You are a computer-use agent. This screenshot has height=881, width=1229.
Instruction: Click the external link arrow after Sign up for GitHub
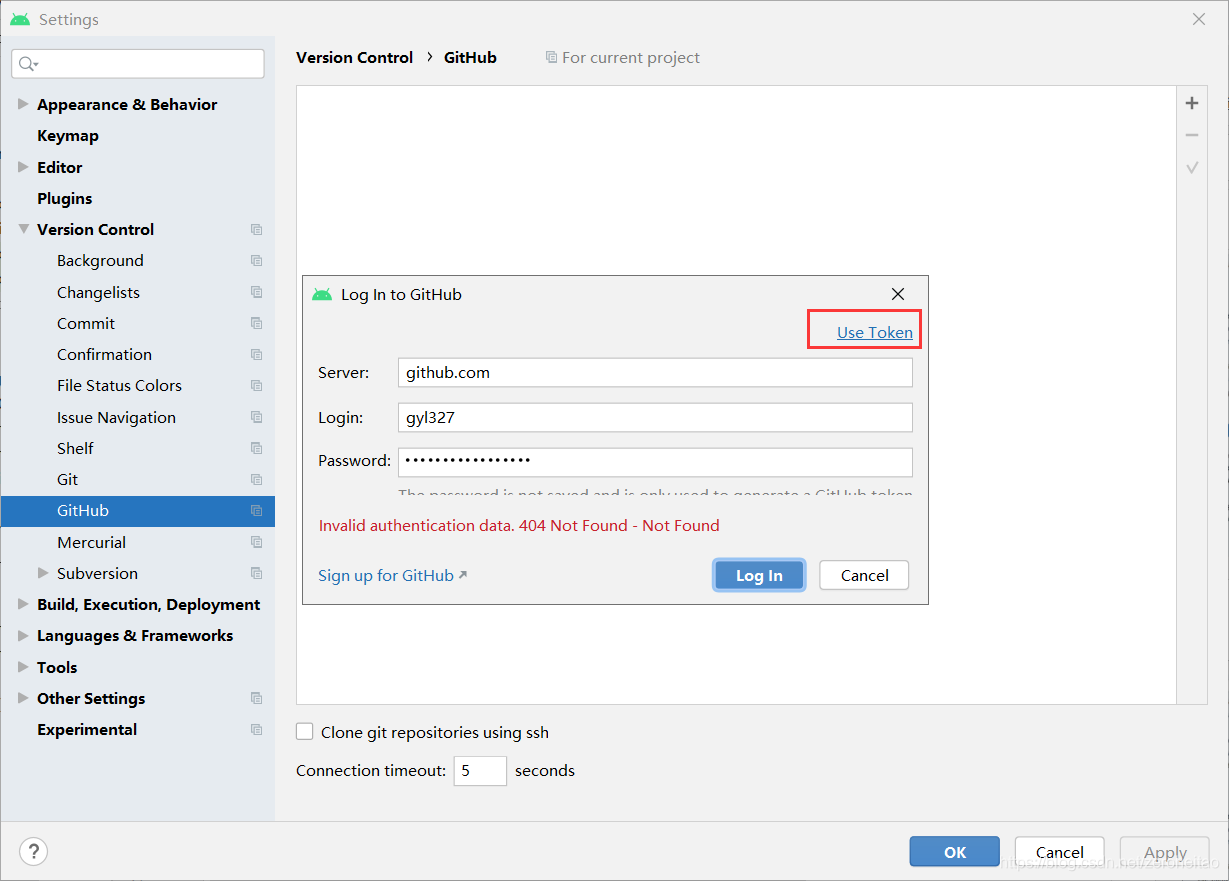pos(462,575)
